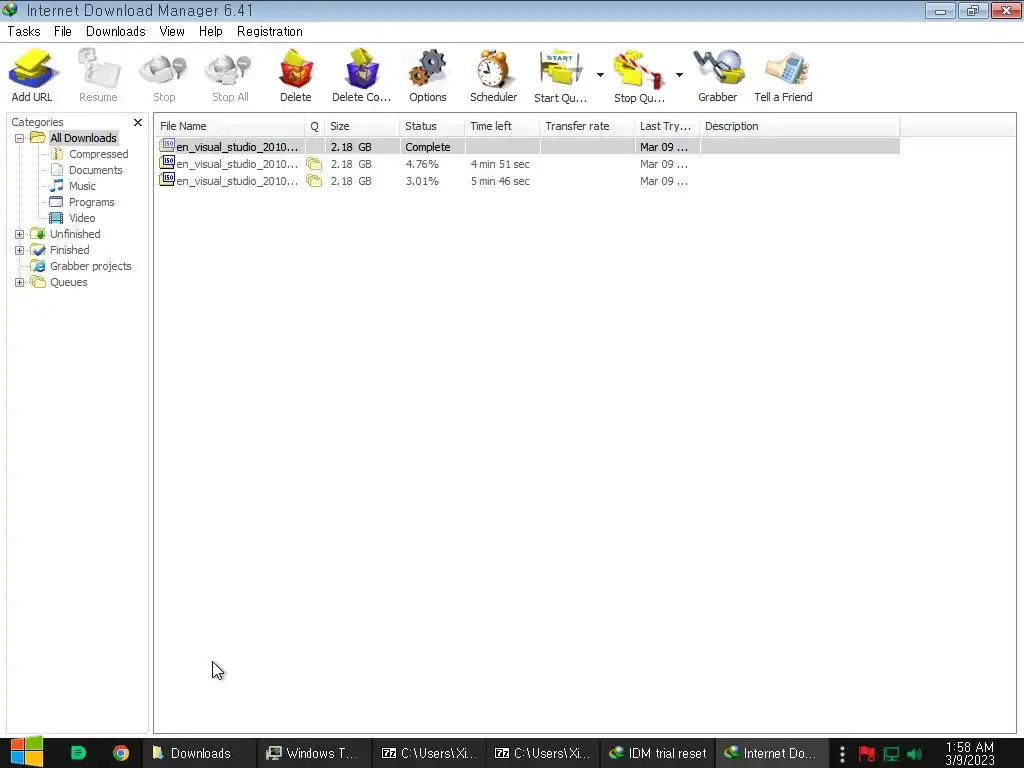Click ISO file icon of completed download

click(x=167, y=146)
